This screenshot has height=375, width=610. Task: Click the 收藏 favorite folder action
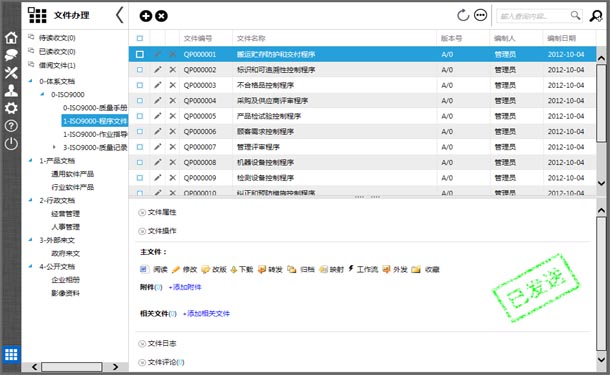pyautogui.click(x=426, y=269)
